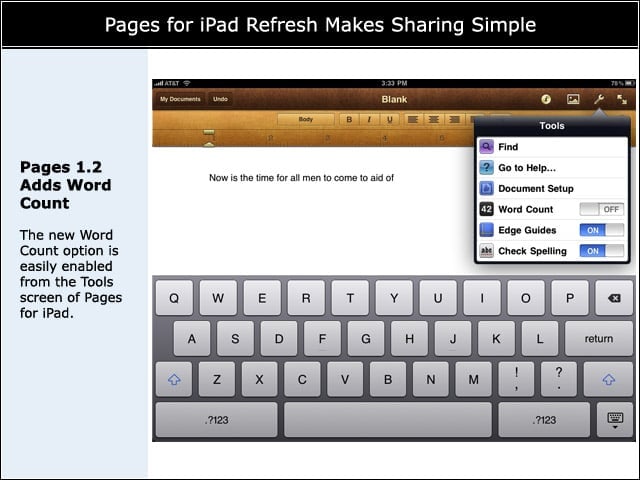
Task: Turn off the Check Spelling switch
Action: 602,251
